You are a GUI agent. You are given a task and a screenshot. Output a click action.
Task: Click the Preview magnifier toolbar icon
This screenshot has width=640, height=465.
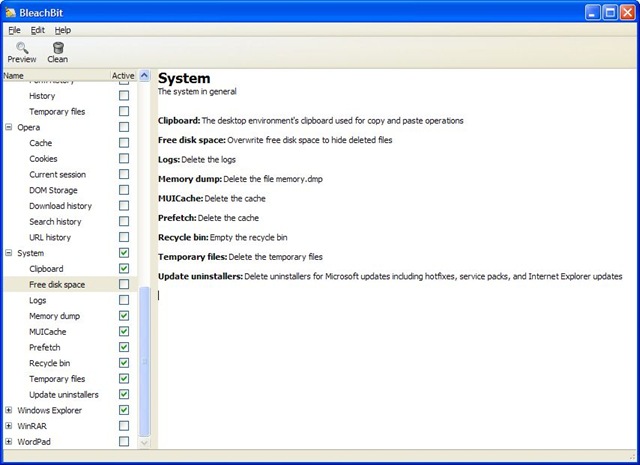[x=22, y=48]
